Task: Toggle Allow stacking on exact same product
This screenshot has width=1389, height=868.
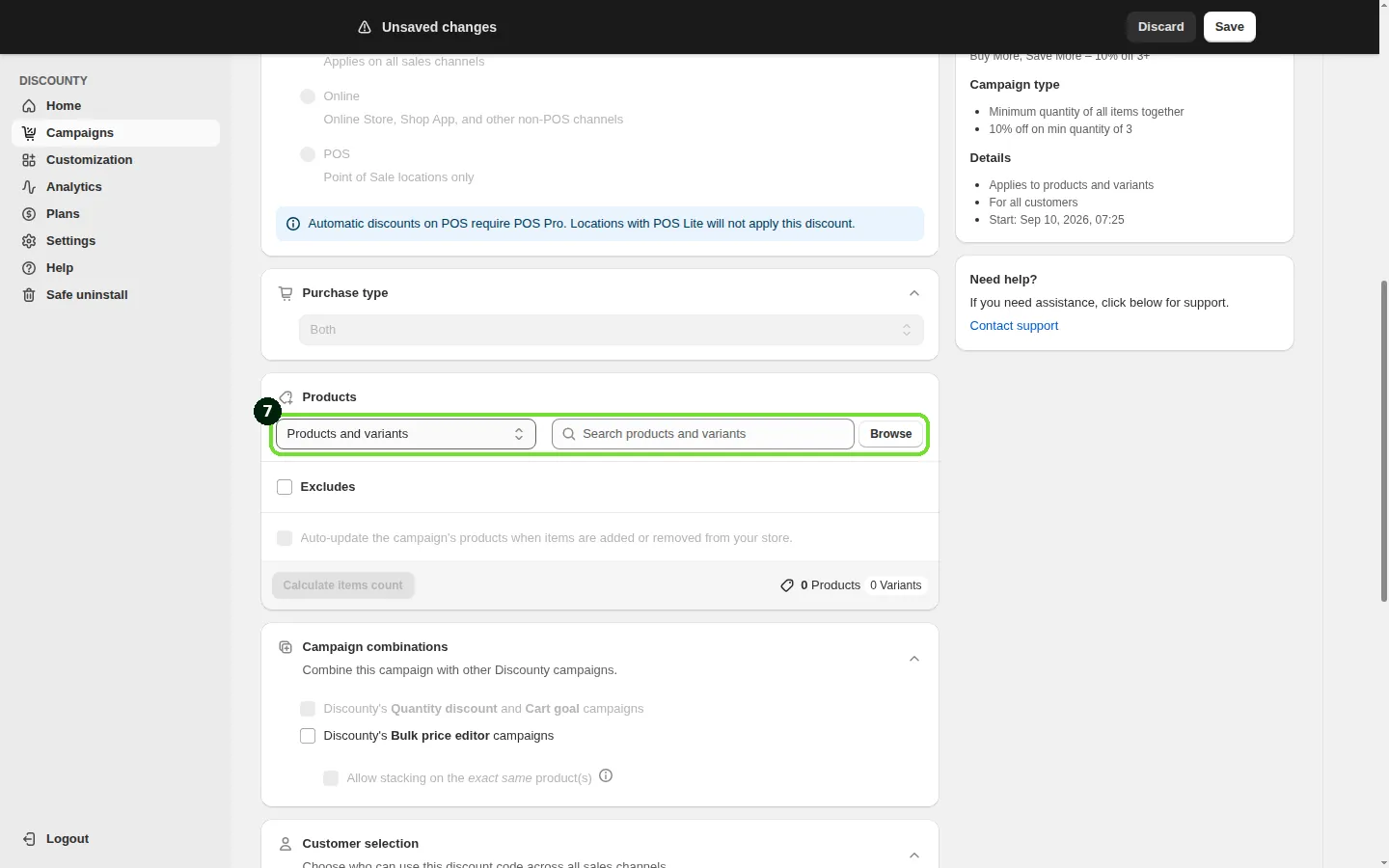Action: [x=331, y=778]
